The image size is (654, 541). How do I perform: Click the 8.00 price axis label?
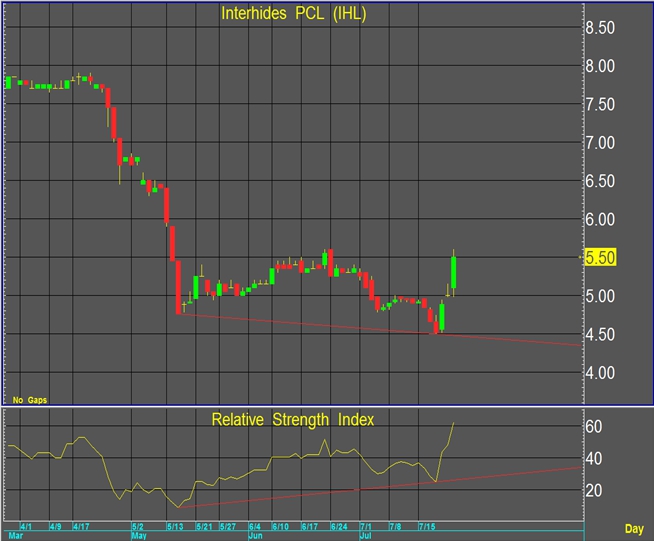click(600, 66)
